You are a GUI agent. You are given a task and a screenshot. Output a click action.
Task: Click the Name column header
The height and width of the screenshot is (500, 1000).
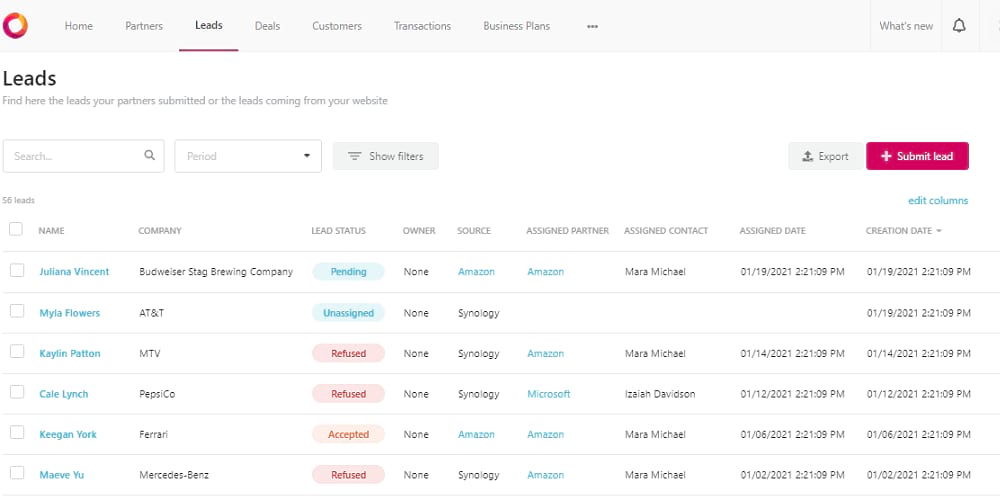click(51, 231)
